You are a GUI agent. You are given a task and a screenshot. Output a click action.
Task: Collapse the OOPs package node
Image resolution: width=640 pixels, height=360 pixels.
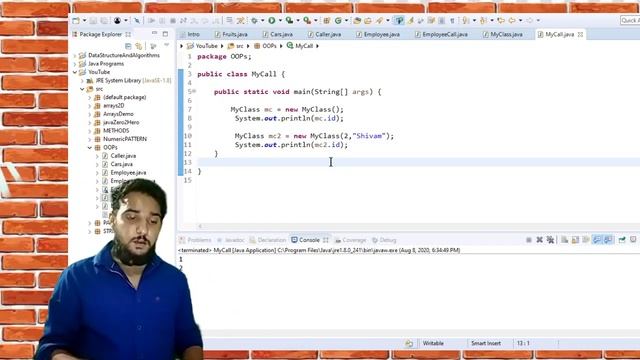pyautogui.click(x=90, y=147)
